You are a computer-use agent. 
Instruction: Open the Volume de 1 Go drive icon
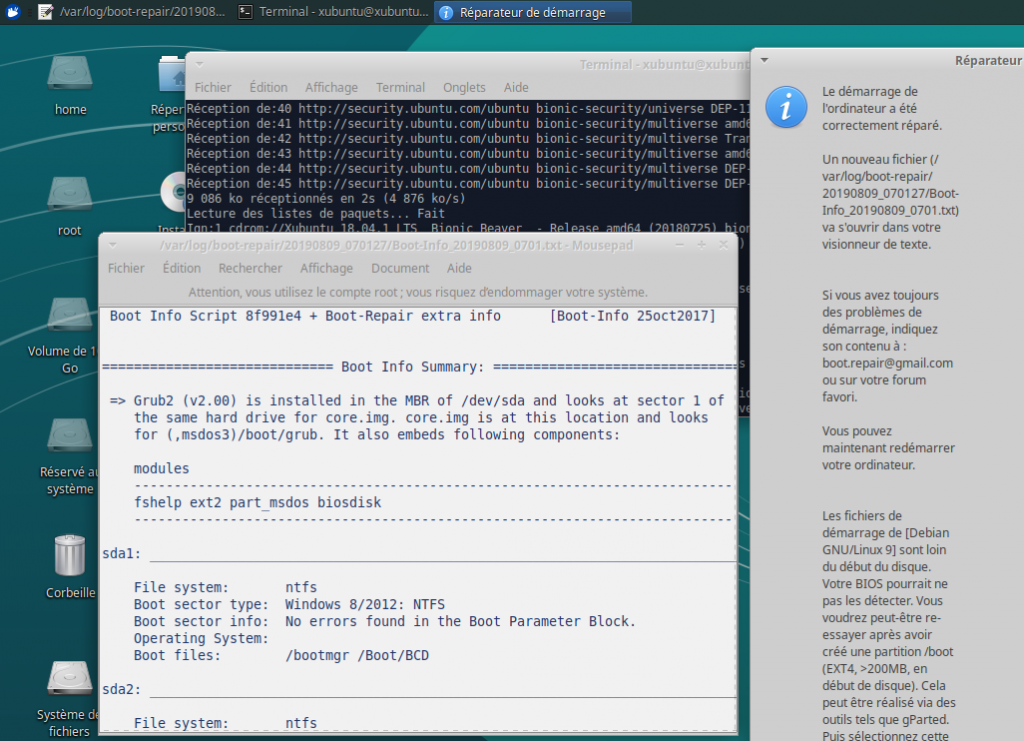pos(70,317)
